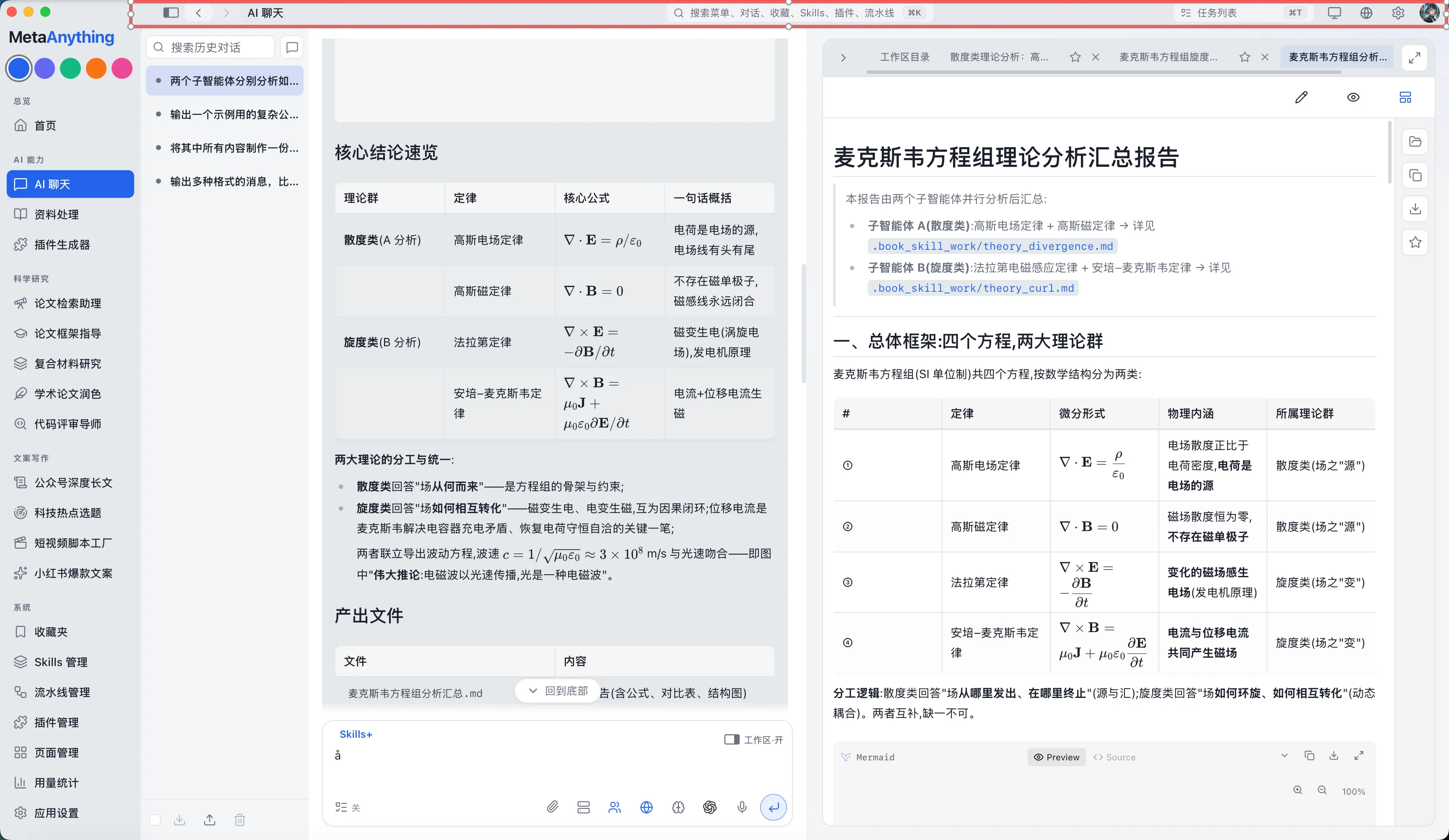Open 任务列表 in the top bar
This screenshot has height=840, width=1449.
(x=1244, y=13)
